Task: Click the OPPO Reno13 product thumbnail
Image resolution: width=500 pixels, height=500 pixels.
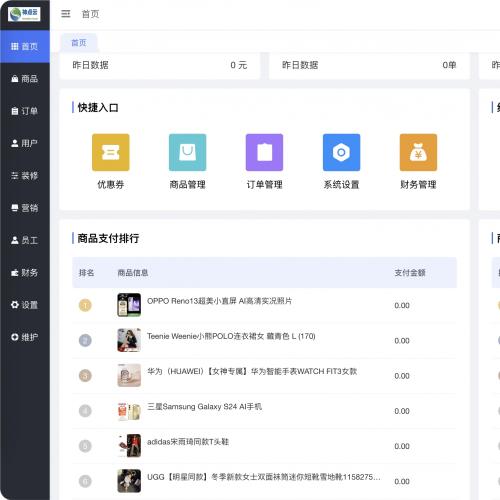Action: 129,305
